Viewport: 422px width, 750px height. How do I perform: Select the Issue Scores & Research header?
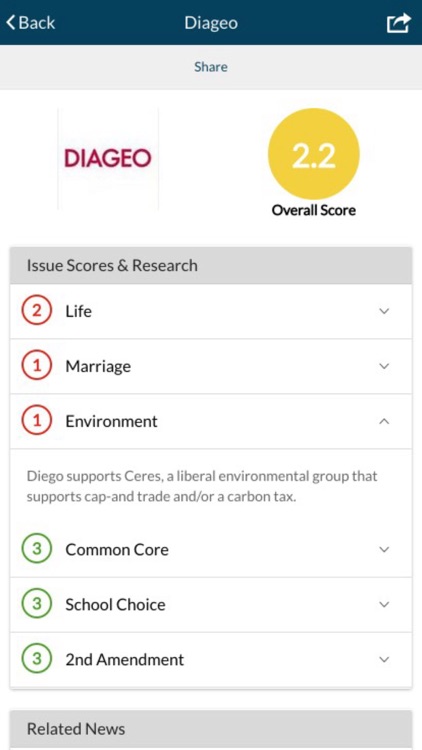pos(211,265)
